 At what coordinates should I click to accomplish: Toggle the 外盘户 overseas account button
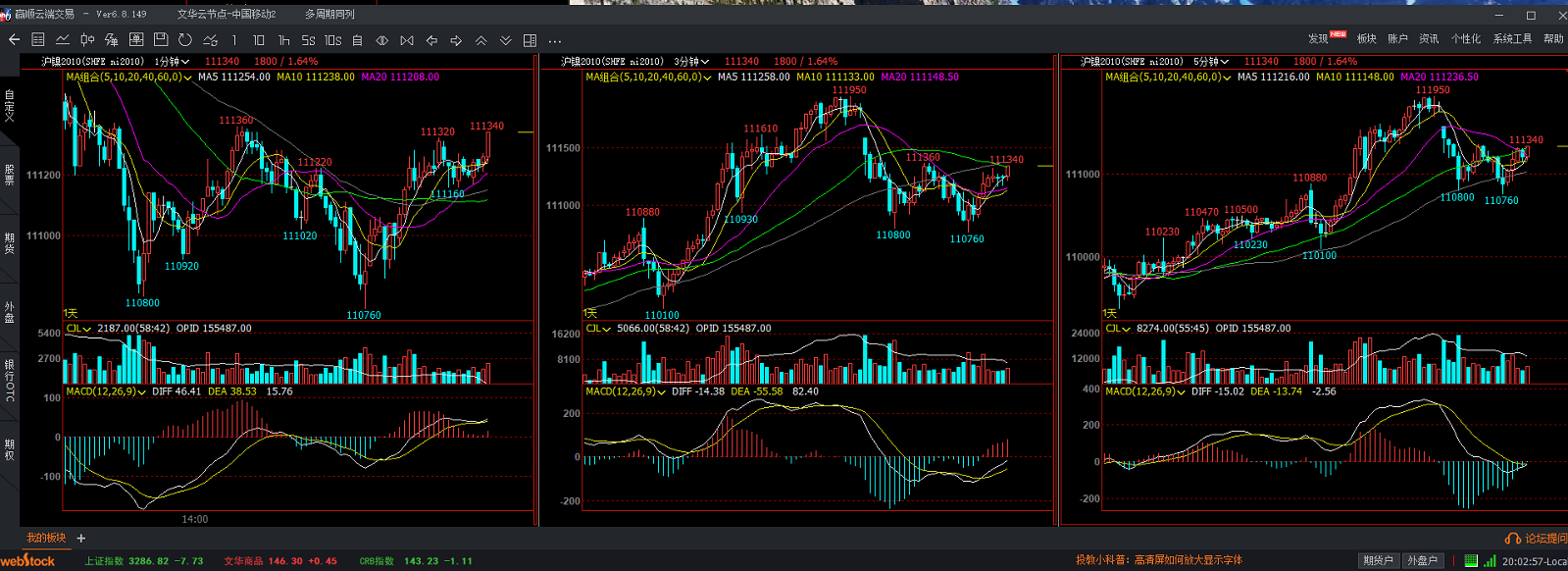pyautogui.click(x=1421, y=560)
